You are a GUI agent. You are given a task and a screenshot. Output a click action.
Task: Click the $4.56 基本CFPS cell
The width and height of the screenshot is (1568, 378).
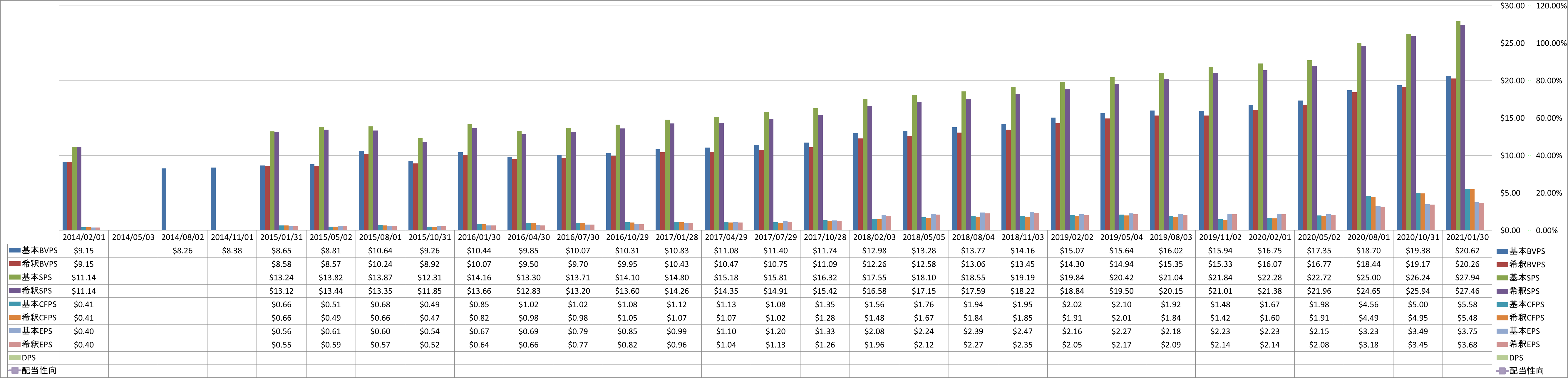tap(1368, 304)
